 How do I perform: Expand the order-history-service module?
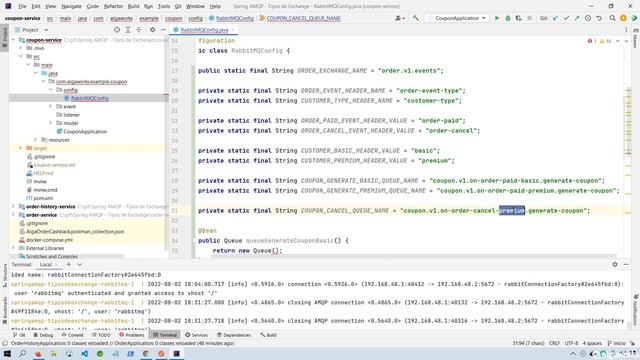tap(13, 207)
